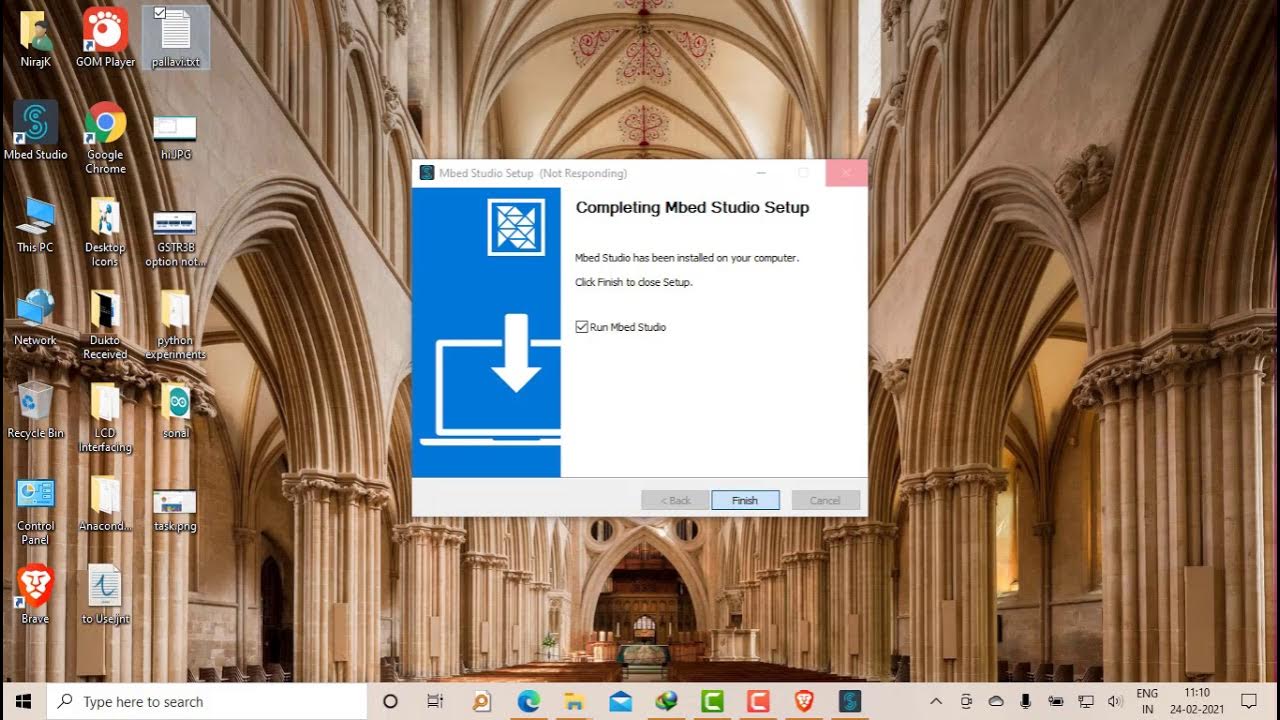Click the disabled Back button in Setup
1280x720 pixels.
tap(675, 500)
